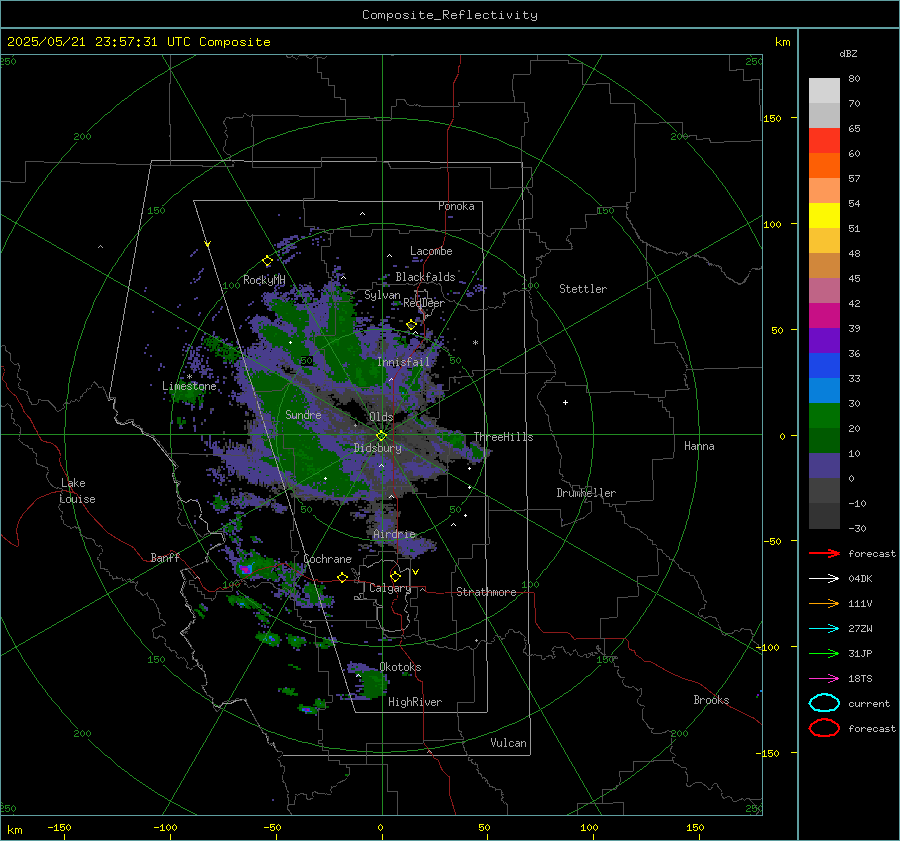Screen dimensions: 900x841
Task: Click the Limestone label
Action: click(189, 386)
